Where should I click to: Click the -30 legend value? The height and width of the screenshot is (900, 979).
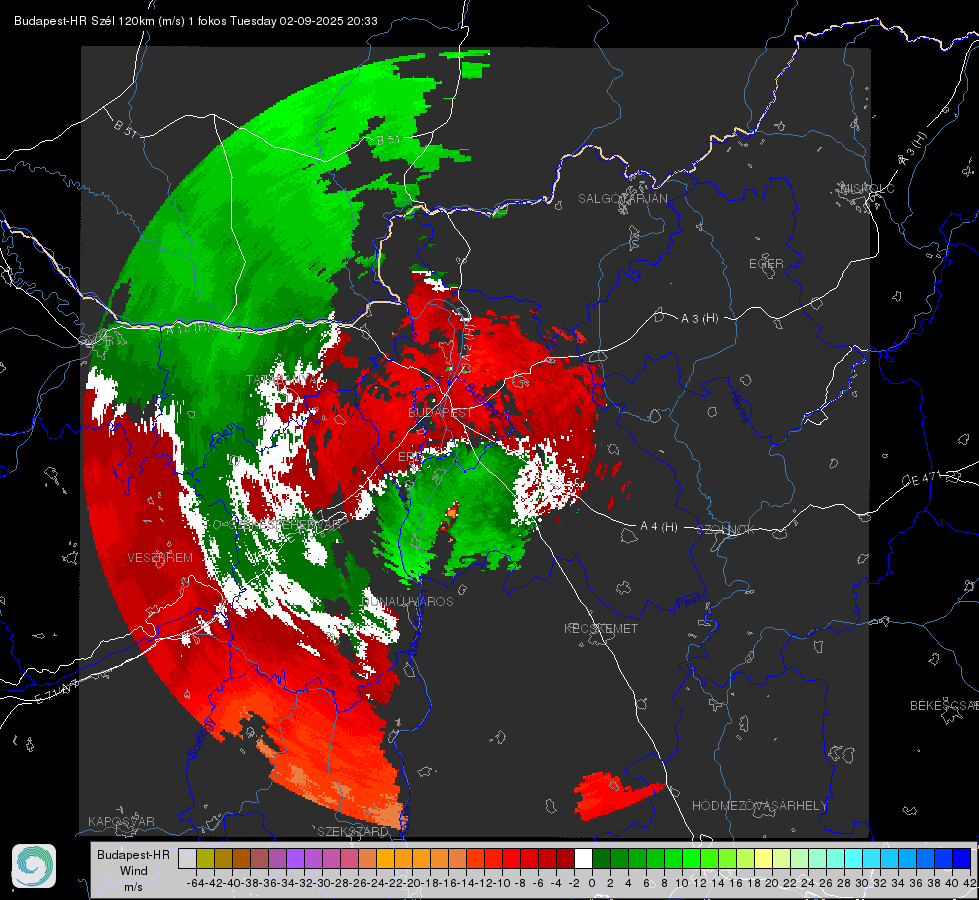(x=322, y=883)
